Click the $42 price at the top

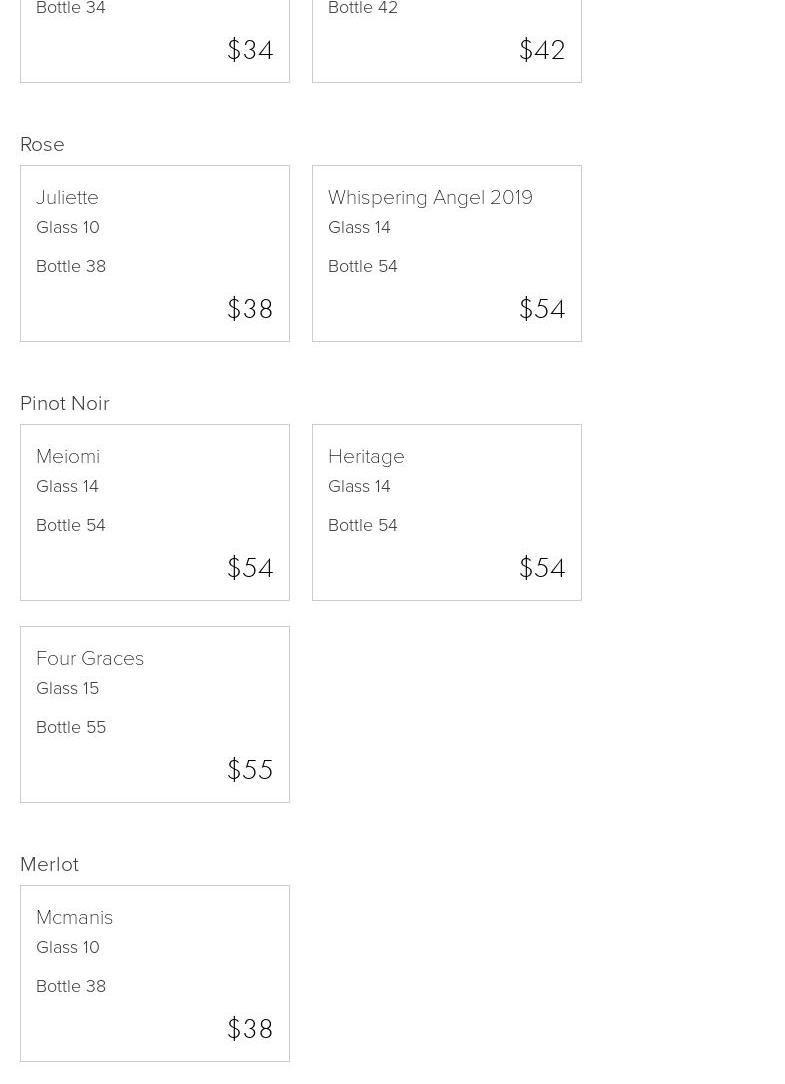[x=542, y=50]
